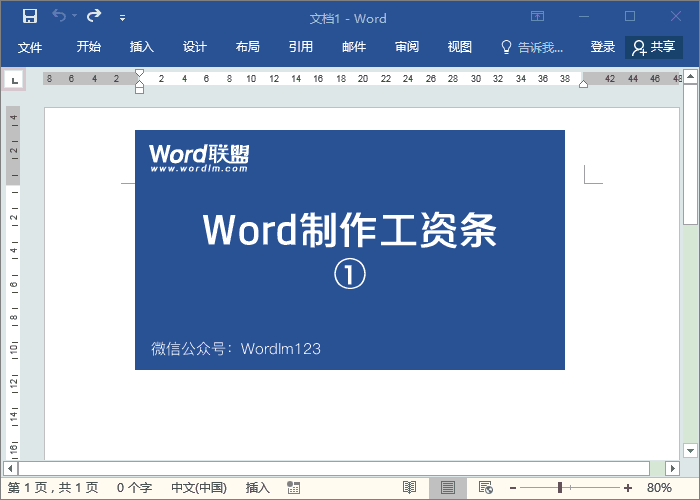The width and height of the screenshot is (700, 500).
Task: Maximize the Word window
Action: point(630,17)
